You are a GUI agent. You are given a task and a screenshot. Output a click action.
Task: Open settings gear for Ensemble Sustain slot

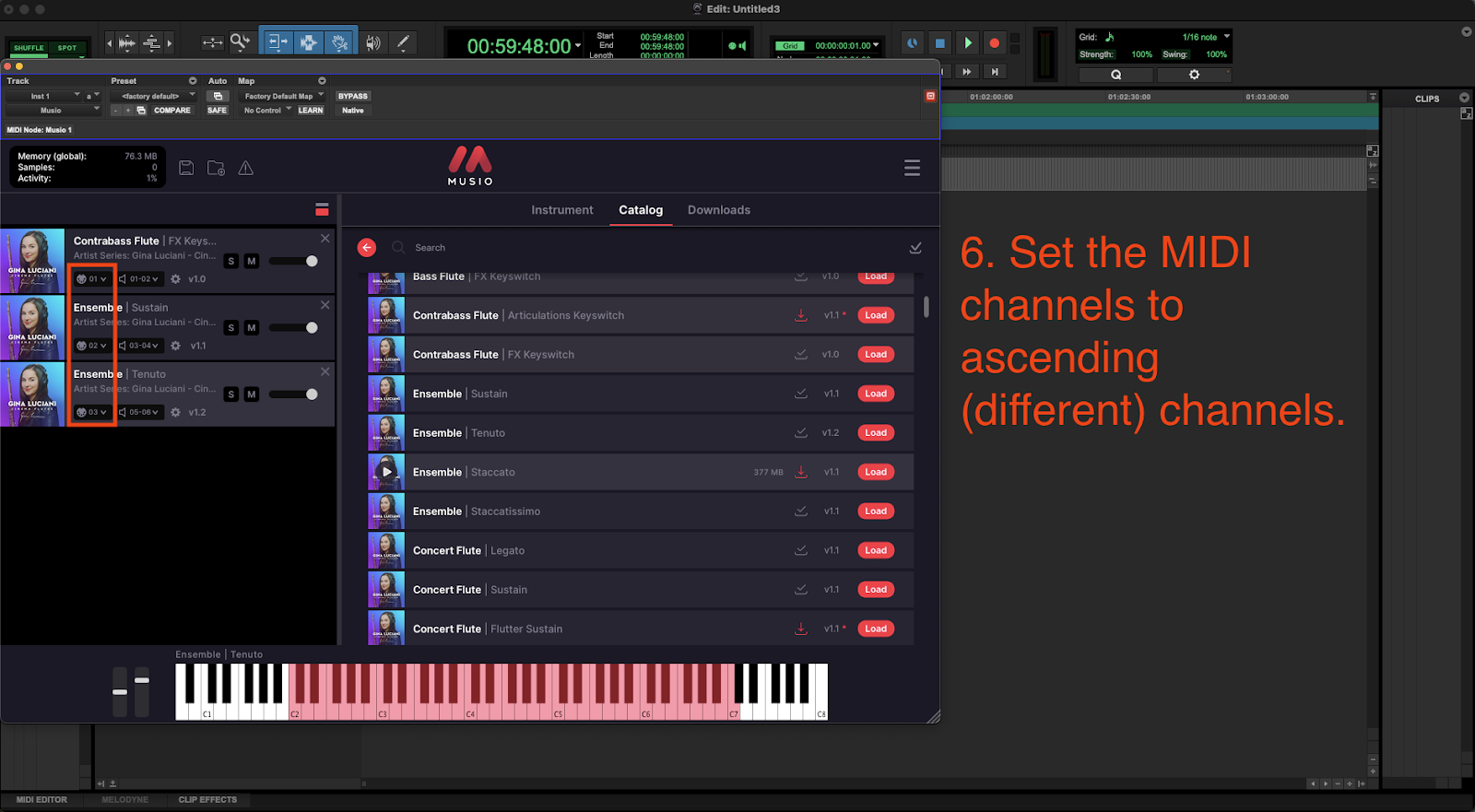[175, 346]
